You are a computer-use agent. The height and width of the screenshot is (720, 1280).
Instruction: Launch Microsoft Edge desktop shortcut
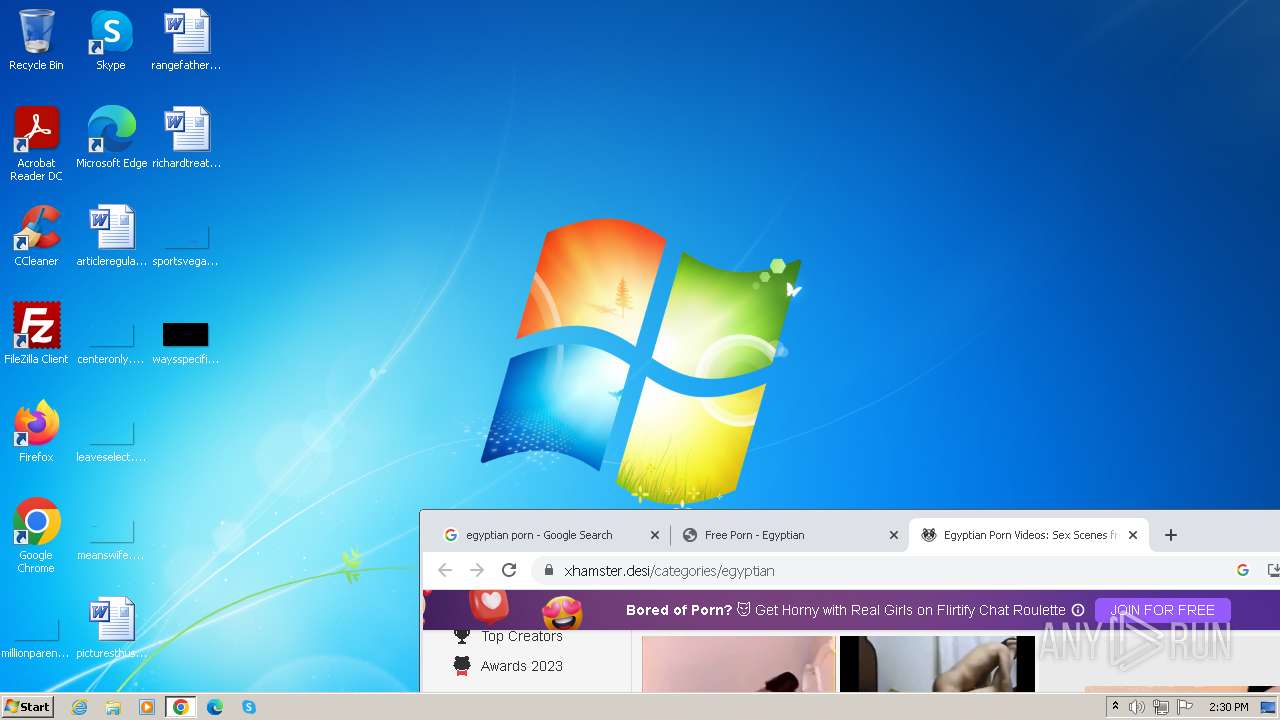coord(111,138)
